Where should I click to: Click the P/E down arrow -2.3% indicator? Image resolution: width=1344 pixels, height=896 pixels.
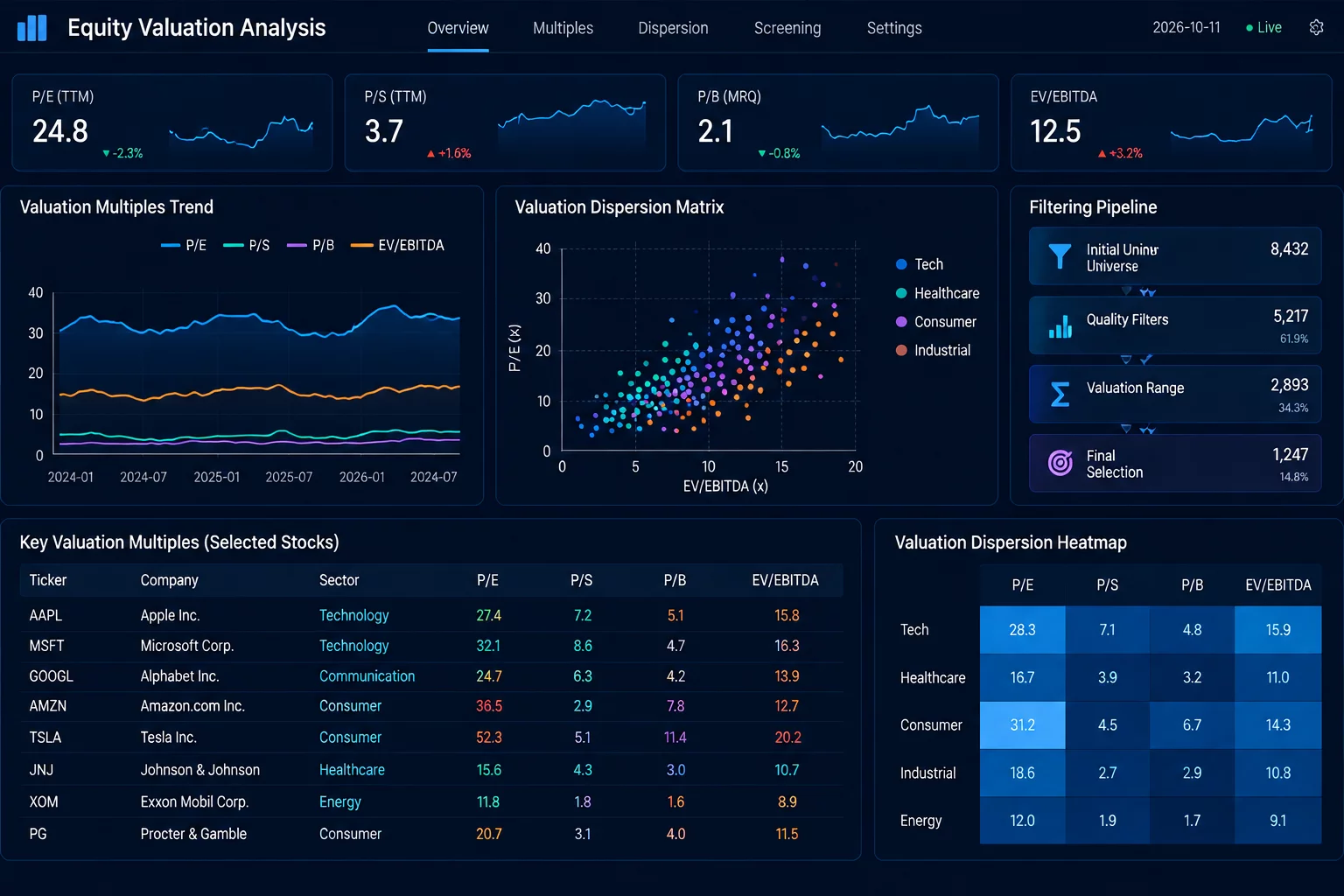(x=122, y=153)
